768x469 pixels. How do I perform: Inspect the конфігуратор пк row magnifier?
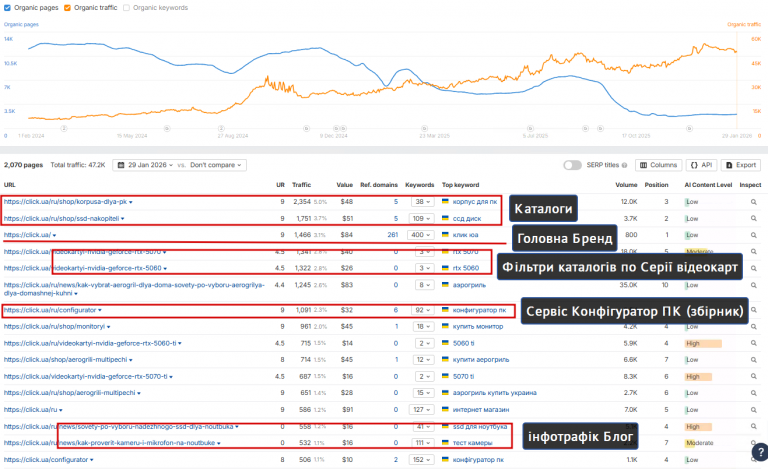pos(754,460)
